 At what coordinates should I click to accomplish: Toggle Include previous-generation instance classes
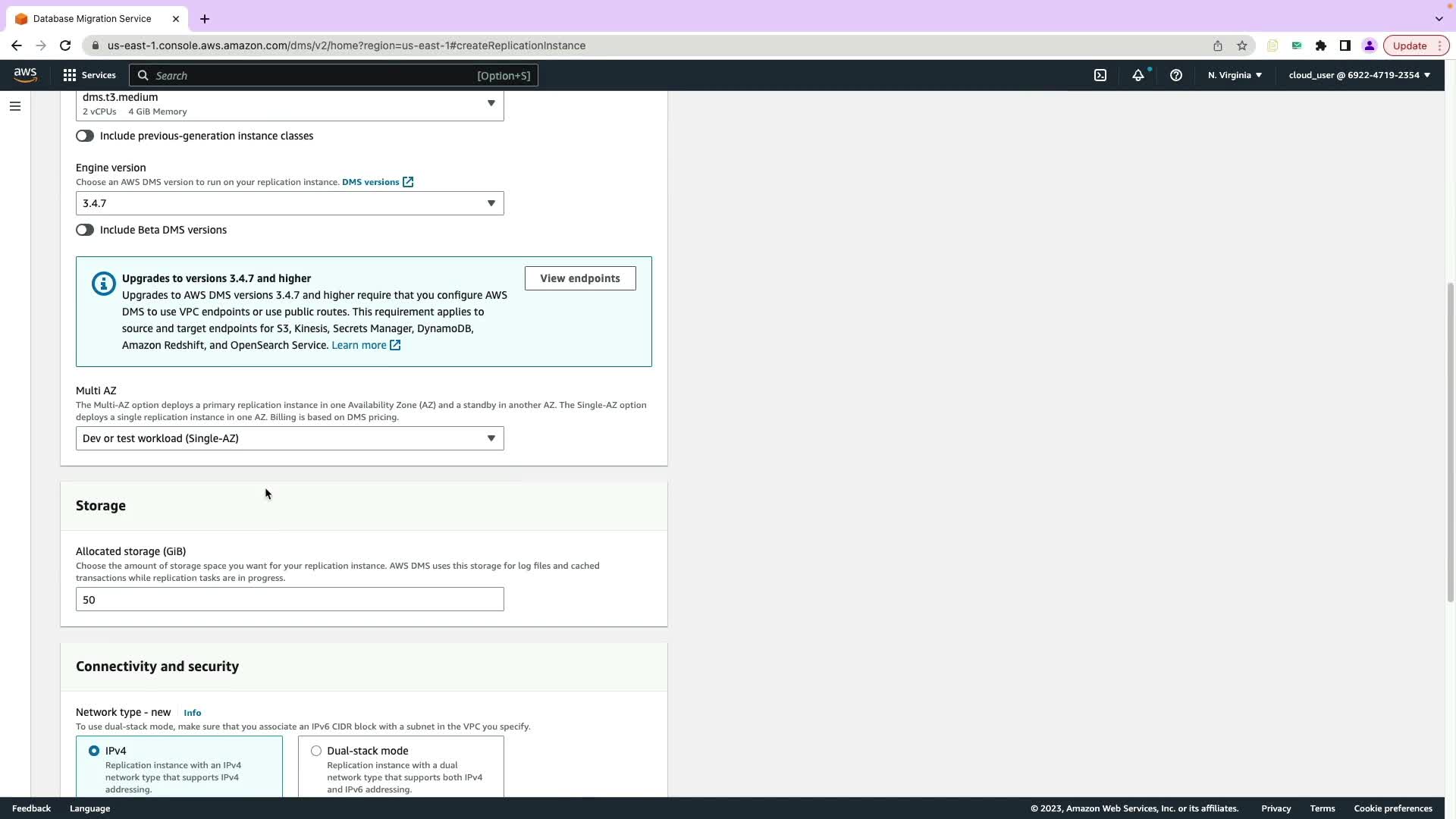coord(85,136)
